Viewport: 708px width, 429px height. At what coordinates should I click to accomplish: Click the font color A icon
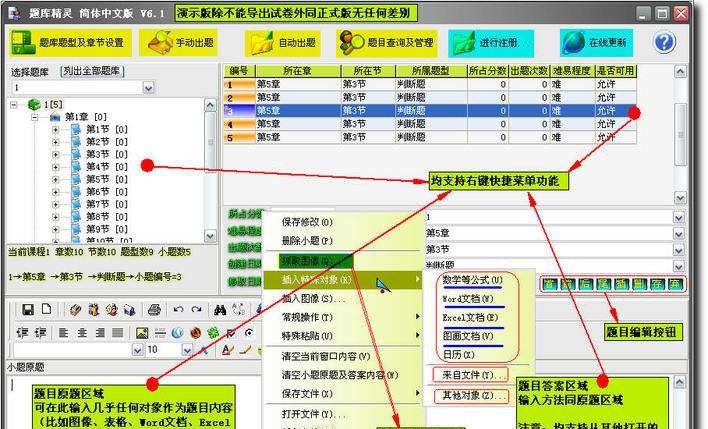pyautogui.click(x=228, y=350)
